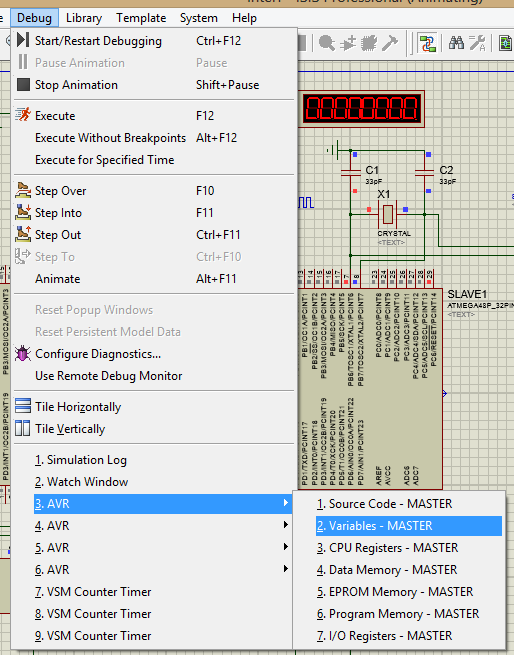Viewport: 514px width, 655px height.
Task: Open I/O Registers - MASTER
Action: pyautogui.click(x=400, y=636)
